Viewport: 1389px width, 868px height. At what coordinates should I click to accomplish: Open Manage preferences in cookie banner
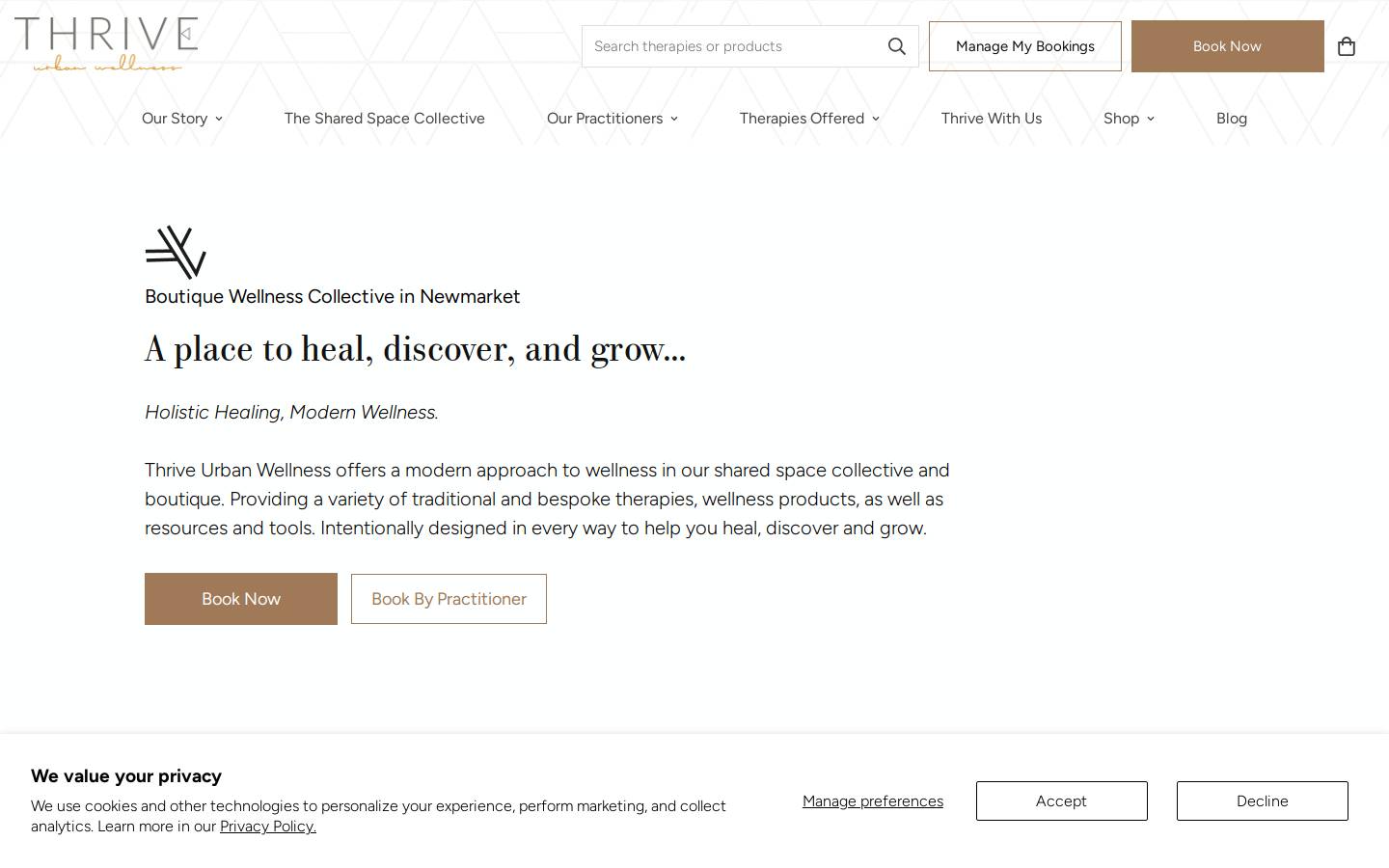(x=873, y=801)
